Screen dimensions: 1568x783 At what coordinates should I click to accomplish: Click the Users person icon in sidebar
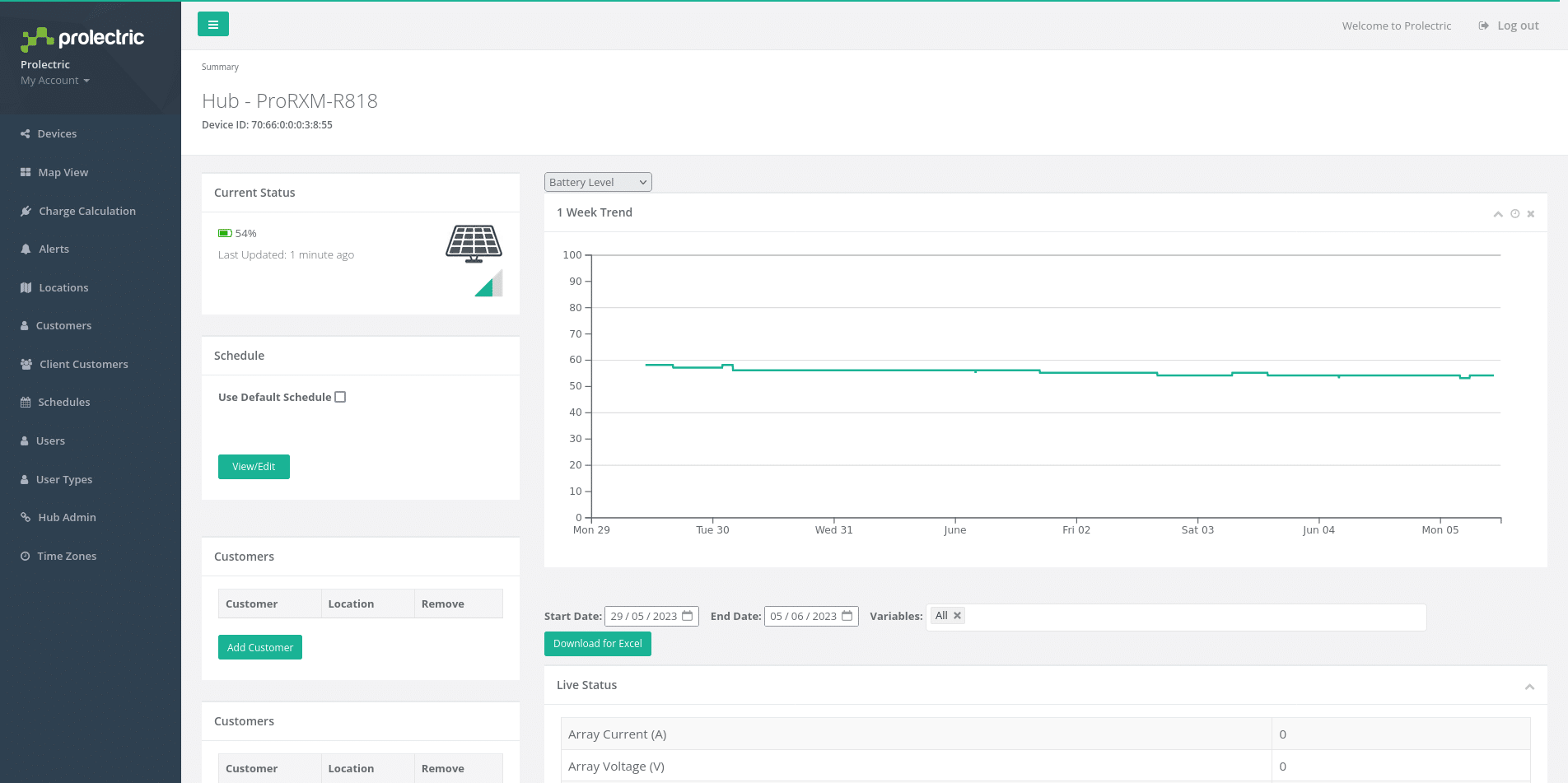pyautogui.click(x=25, y=440)
